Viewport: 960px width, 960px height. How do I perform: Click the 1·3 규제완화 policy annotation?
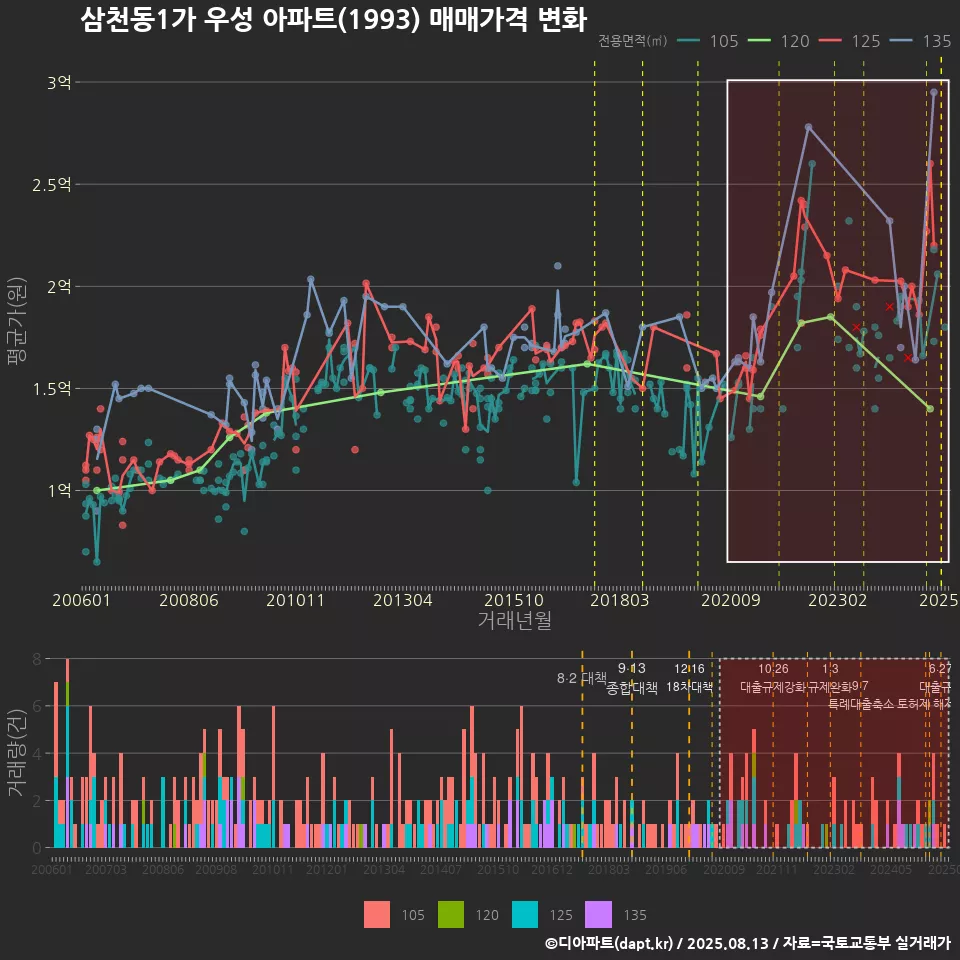(x=830, y=678)
